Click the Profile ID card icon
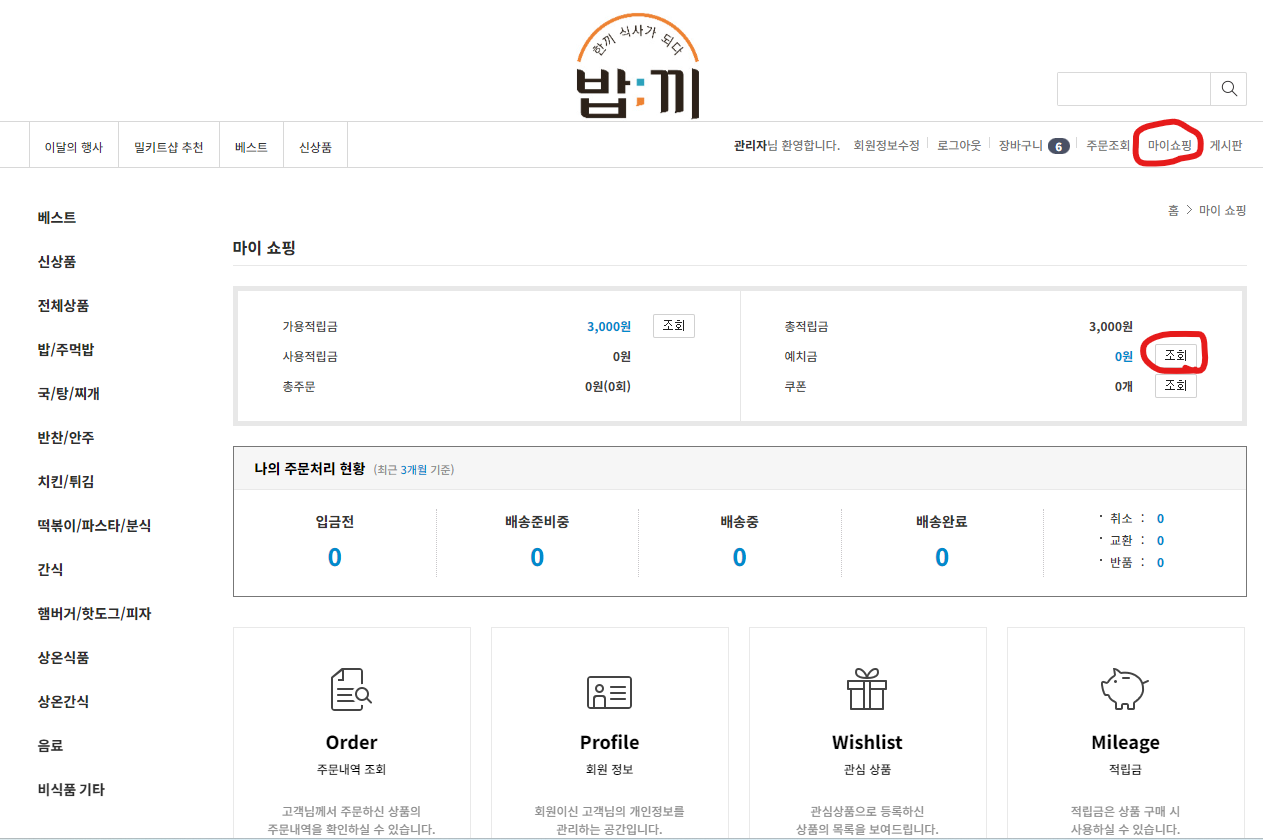Viewport: 1263px width, 840px height. 610,692
